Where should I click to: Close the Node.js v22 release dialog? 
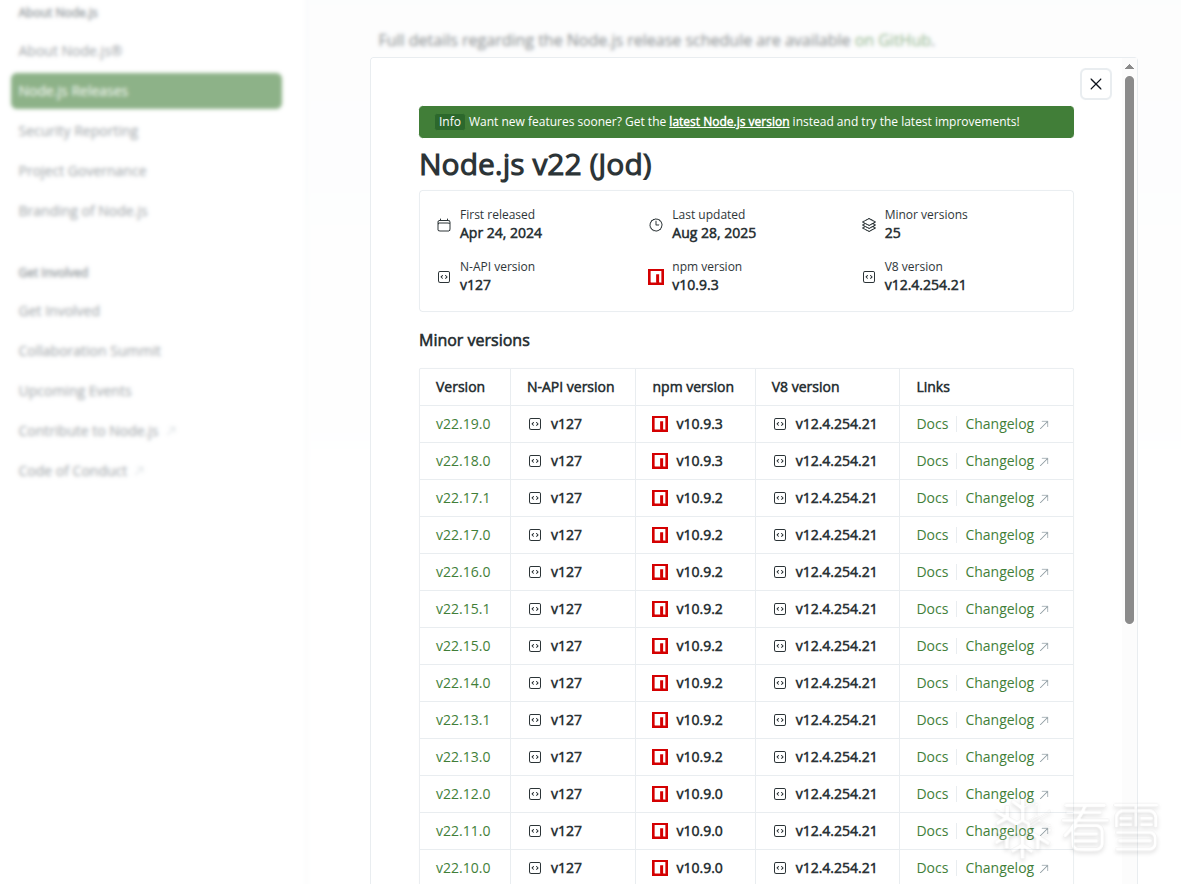point(1095,84)
